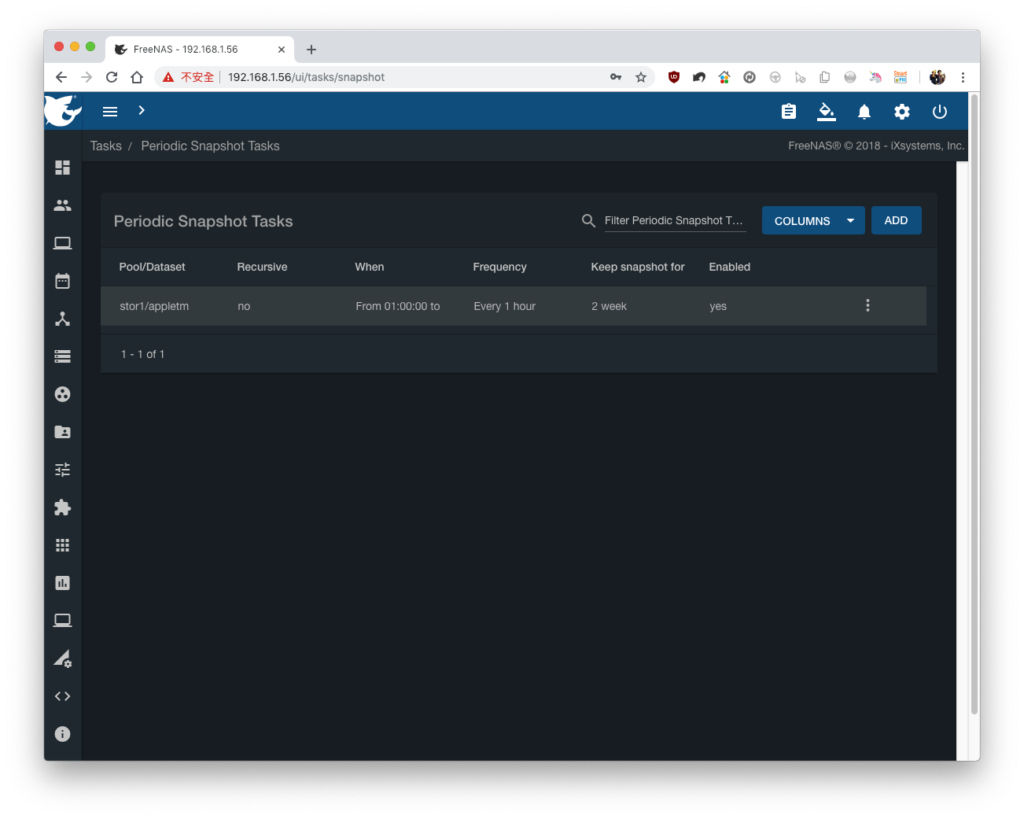
Task: Sort by the Keep snapshot for column header
Action: [637, 266]
